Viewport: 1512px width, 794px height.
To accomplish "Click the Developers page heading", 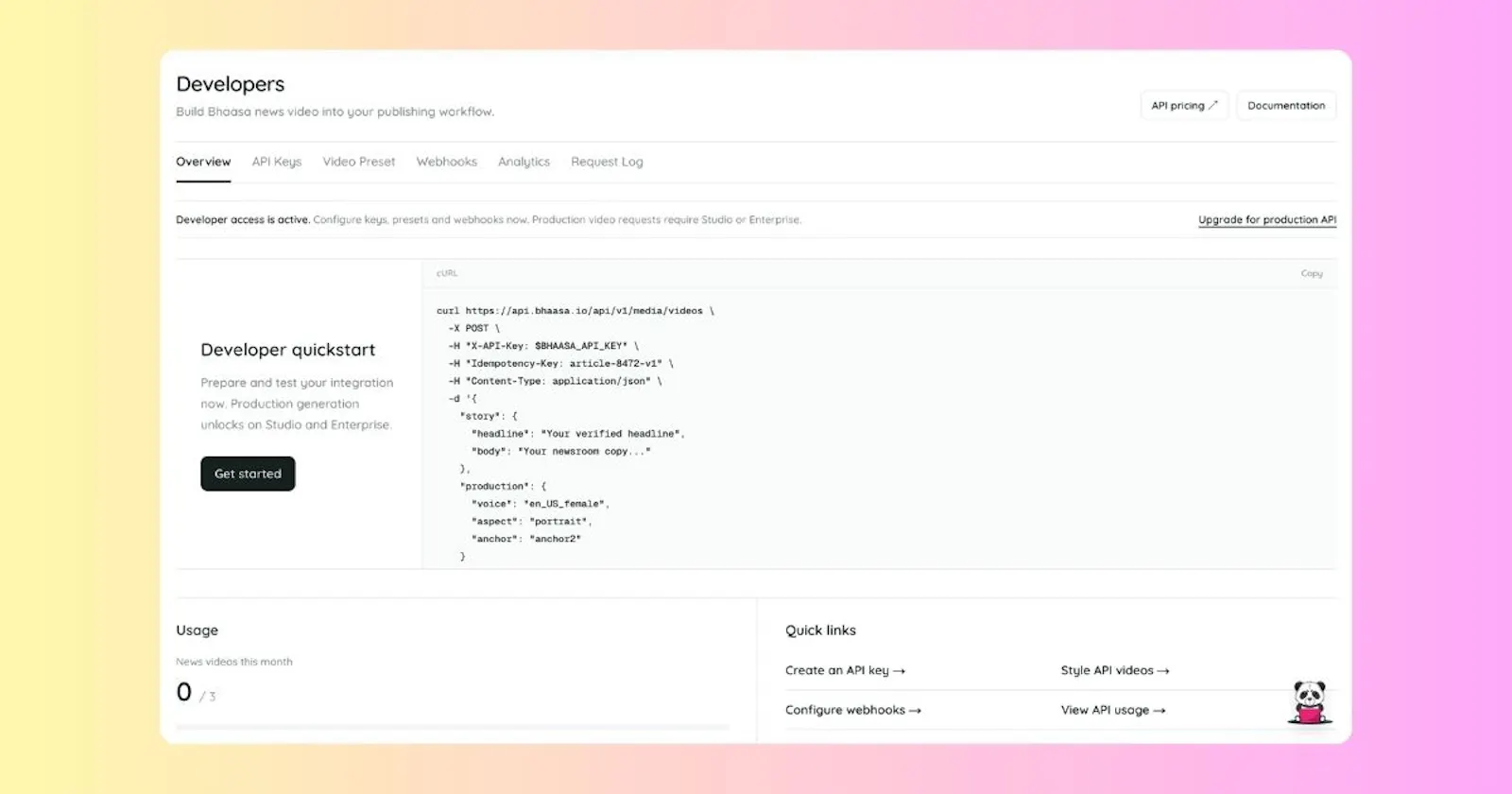I will point(231,84).
